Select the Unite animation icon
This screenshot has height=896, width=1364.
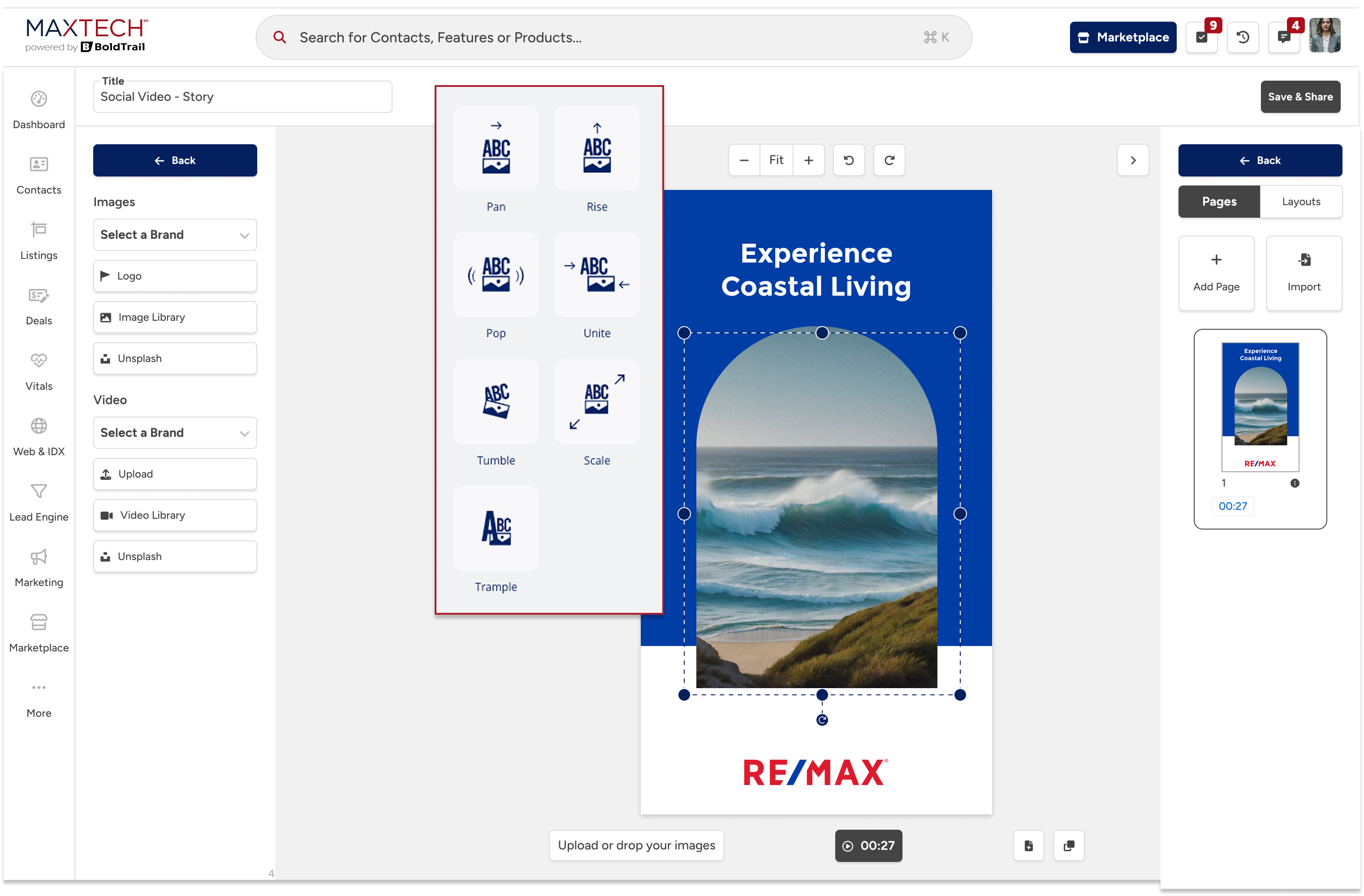click(x=596, y=275)
